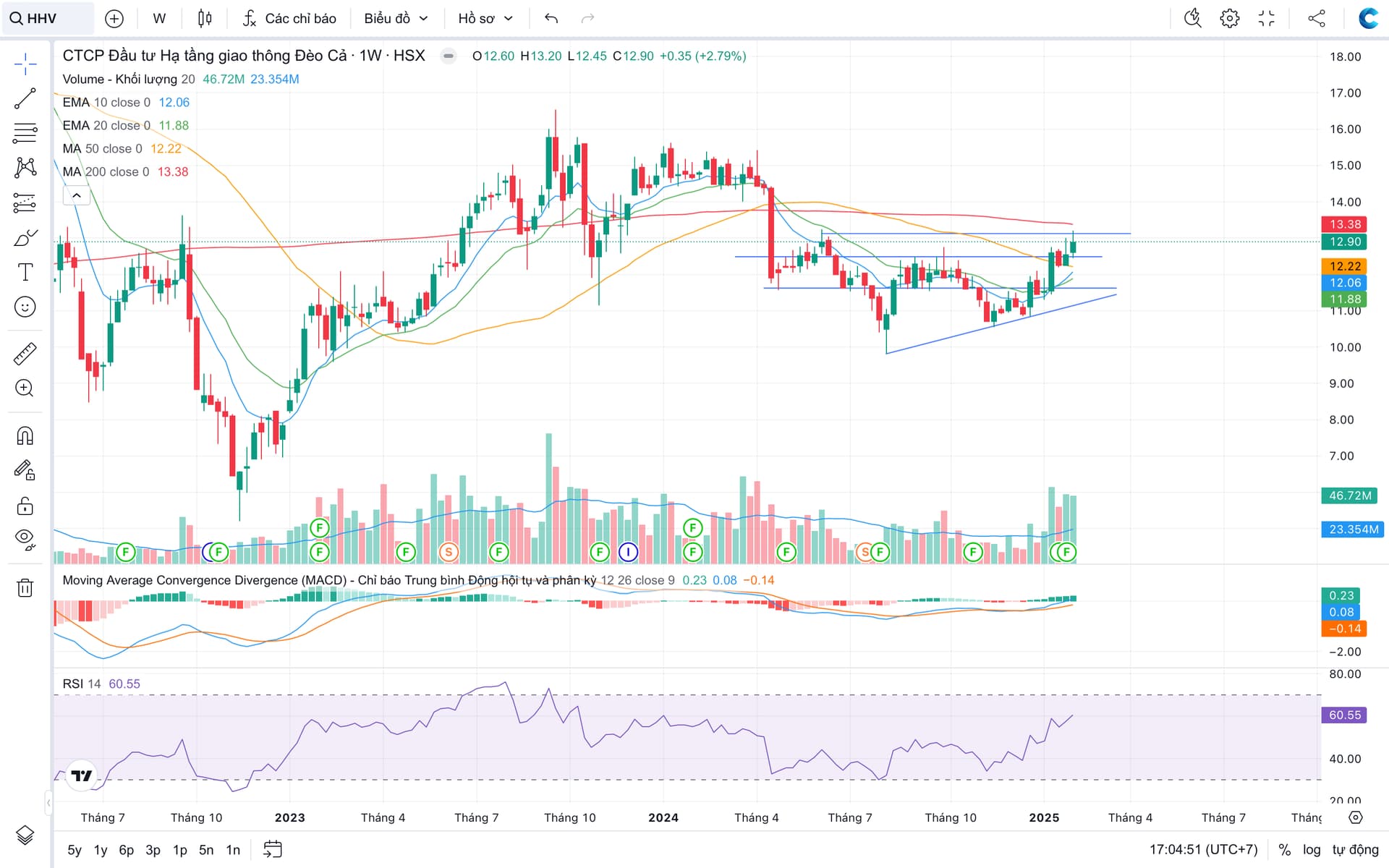Viewport: 1389px width, 868px height.
Task: Open the Fibonacci retracement tool
Action: (x=25, y=133)
